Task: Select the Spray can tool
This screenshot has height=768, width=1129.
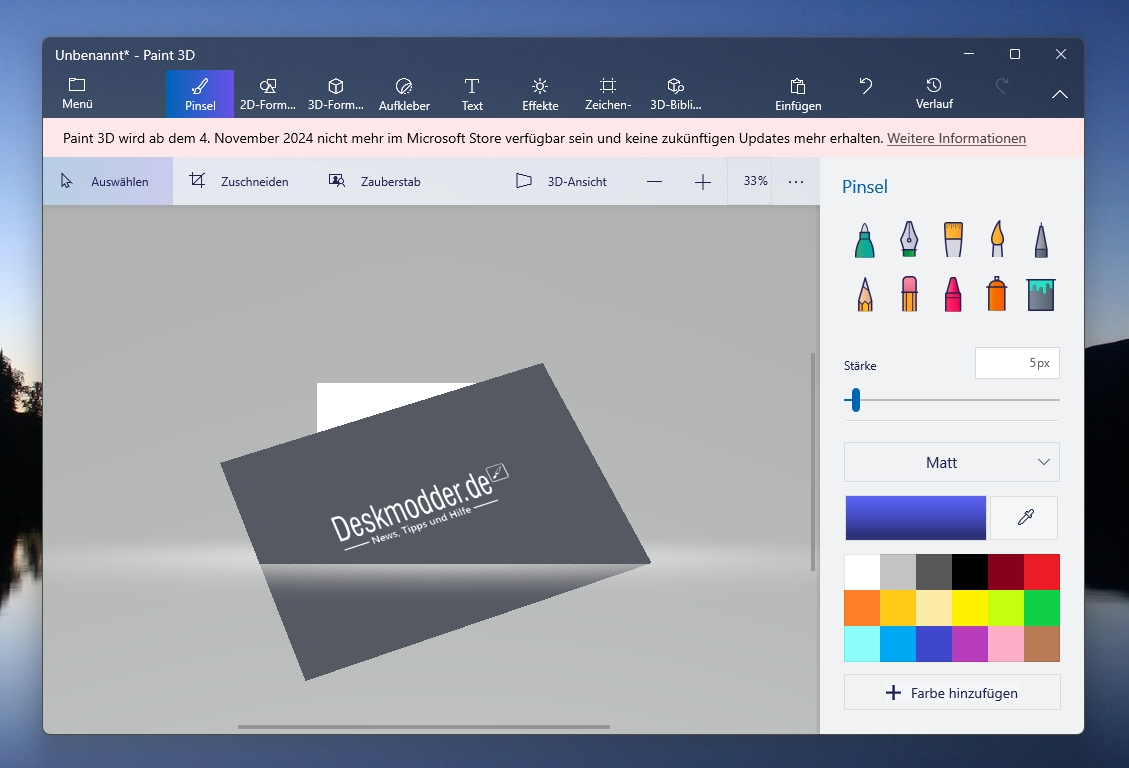Action: click(997, 294)
